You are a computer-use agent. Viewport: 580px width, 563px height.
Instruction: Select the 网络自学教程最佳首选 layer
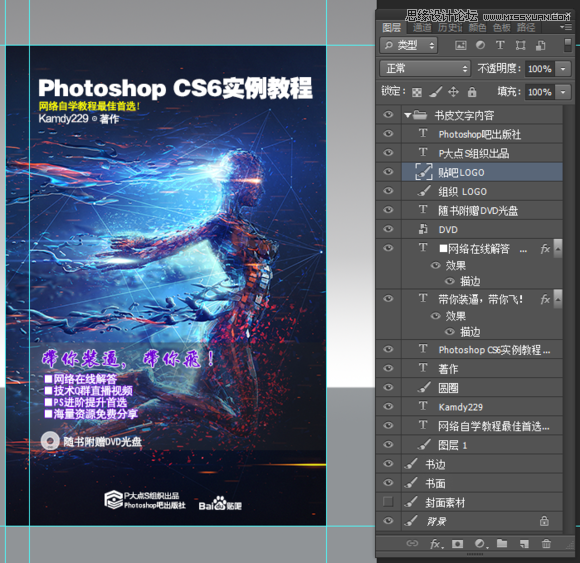(482, 426)
